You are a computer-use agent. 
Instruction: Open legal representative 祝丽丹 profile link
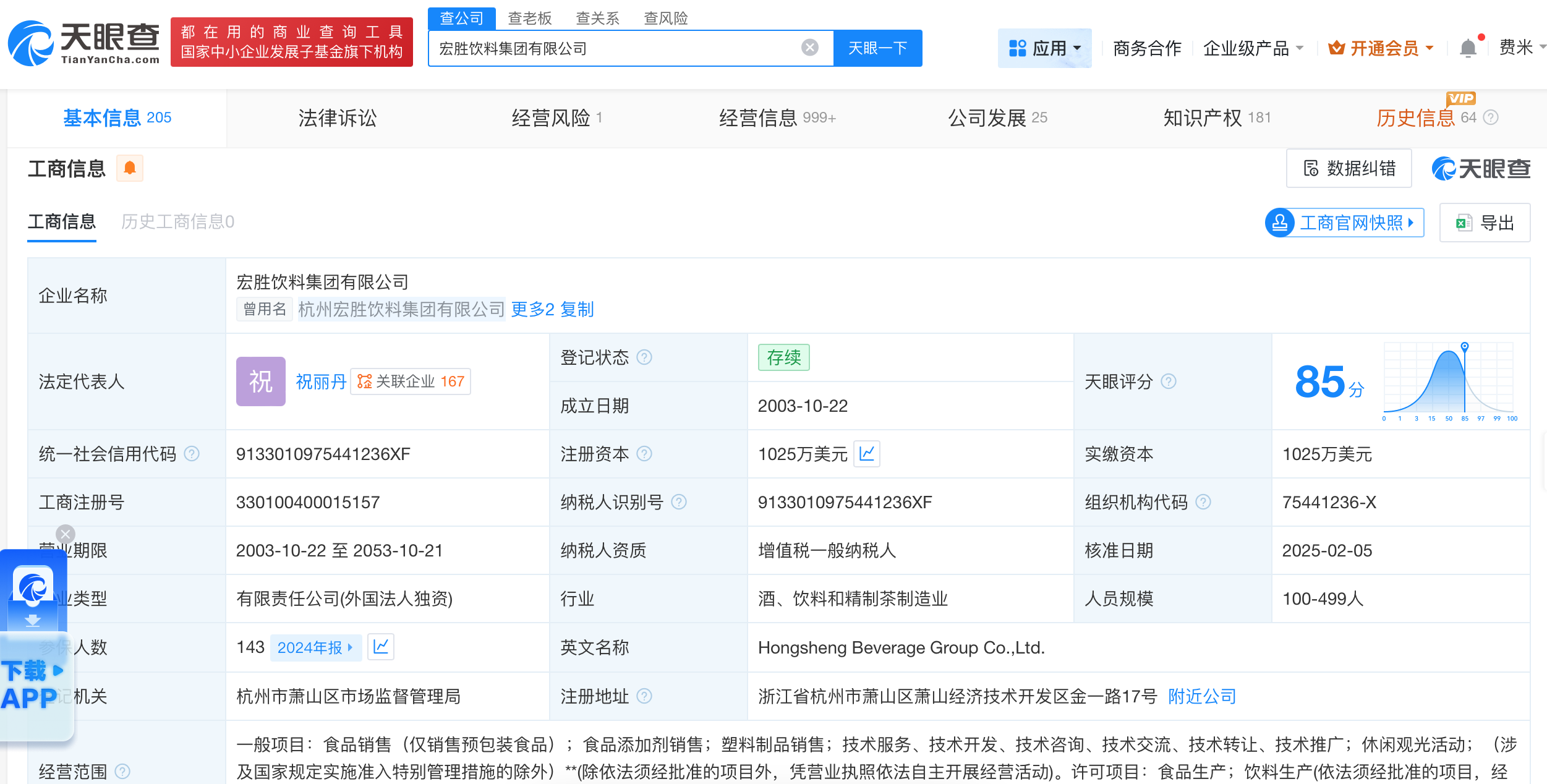(x=320, y=381)
